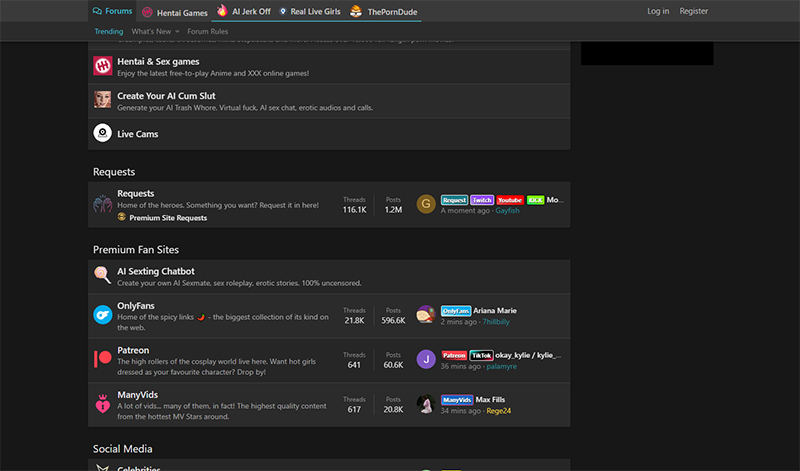The height and width of the screenshot is (471, 800).
Task: Click the Requests Threads count 116.1K
Action: (355, 210)
